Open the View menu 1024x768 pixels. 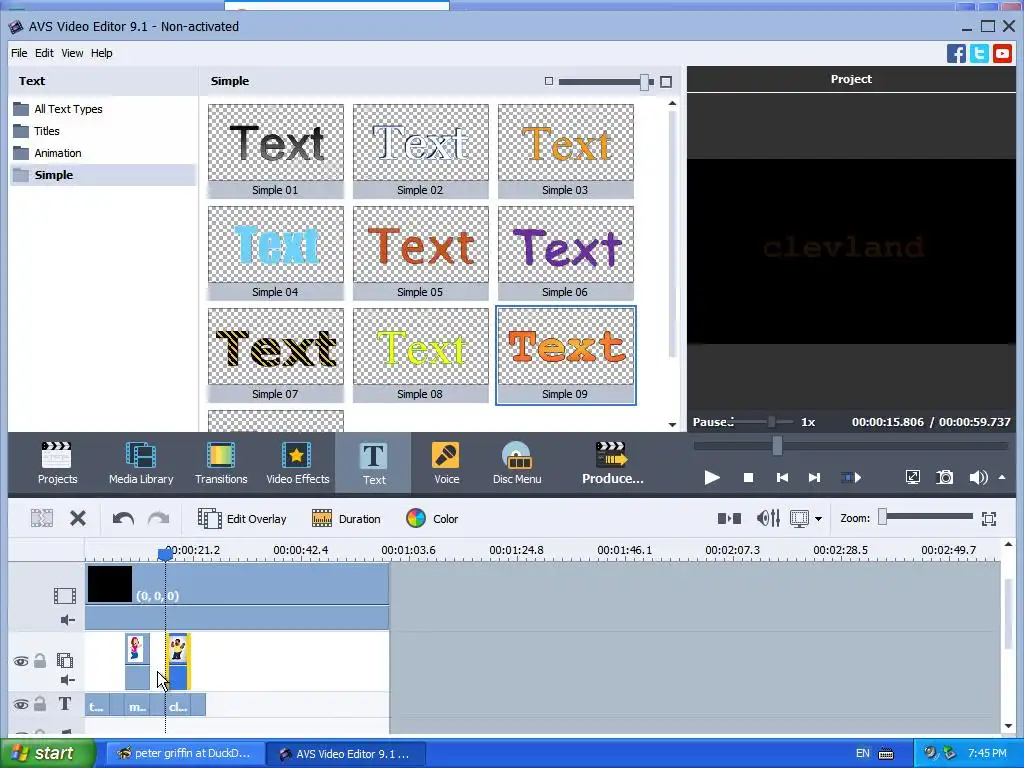coord(72,53)
